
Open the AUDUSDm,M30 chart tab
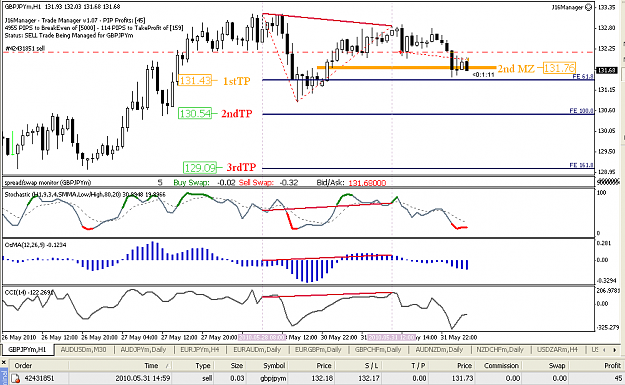click(x=83, y=350)
